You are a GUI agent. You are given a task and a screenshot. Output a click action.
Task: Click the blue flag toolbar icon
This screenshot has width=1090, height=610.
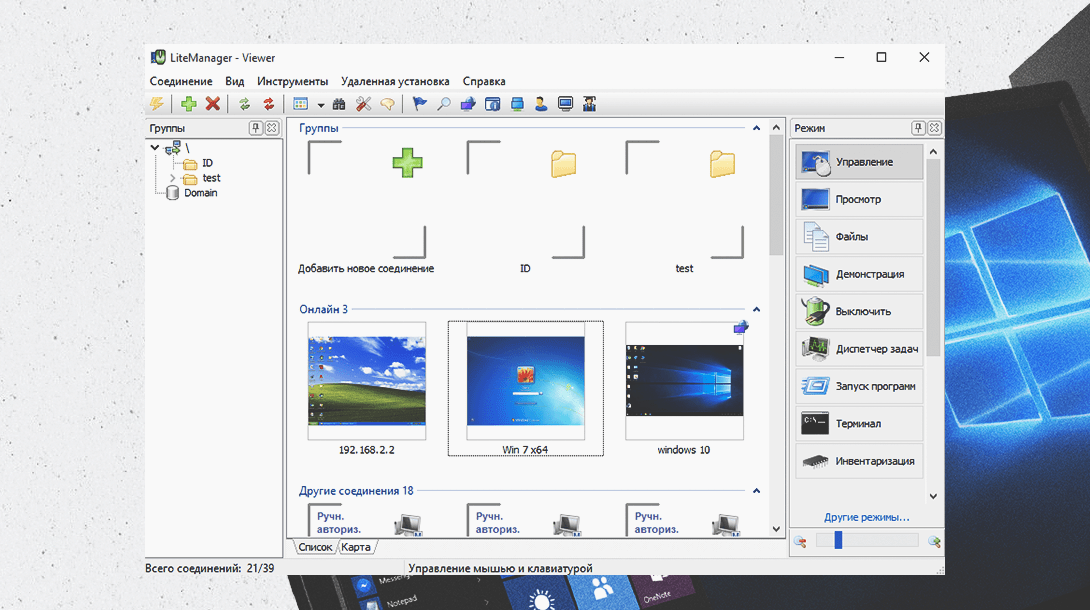click(419, 104)
